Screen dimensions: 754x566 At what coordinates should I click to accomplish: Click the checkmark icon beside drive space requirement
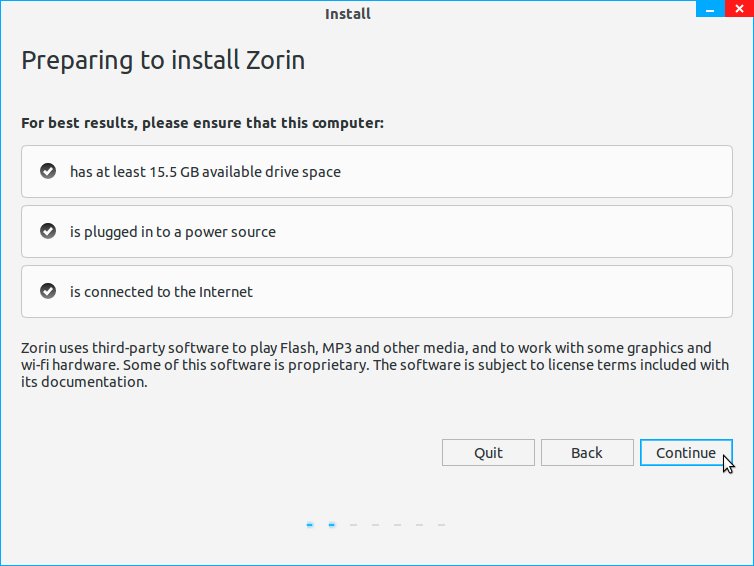pos(47,171)
